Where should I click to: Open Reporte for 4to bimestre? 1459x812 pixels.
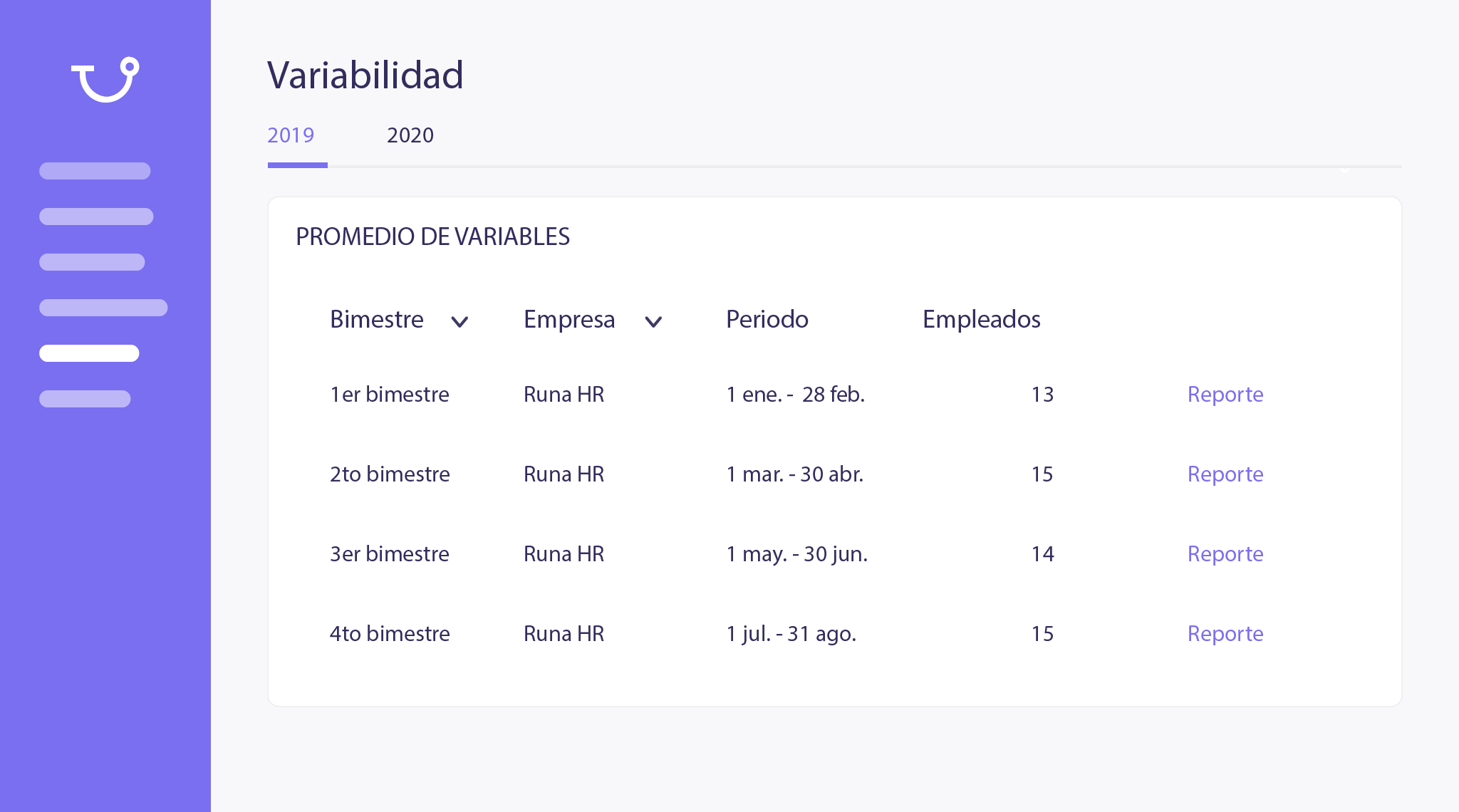click(x=1225, y=633)
